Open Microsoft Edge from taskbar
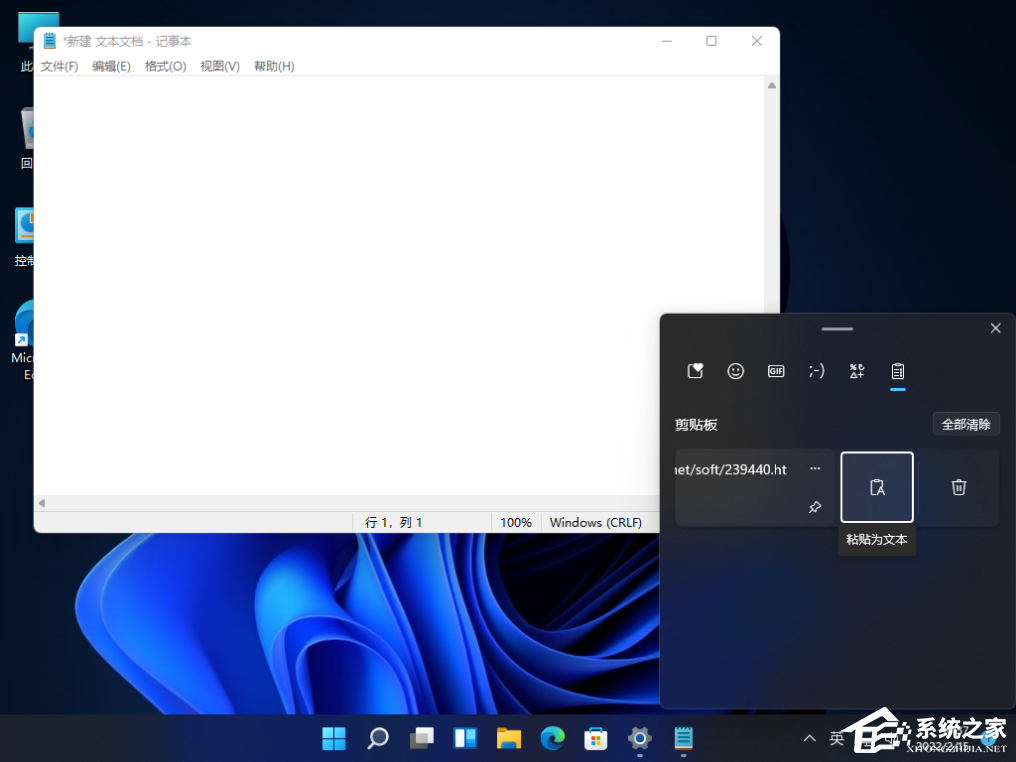Viewport: 1016px width, 762px height. [553, 737]
